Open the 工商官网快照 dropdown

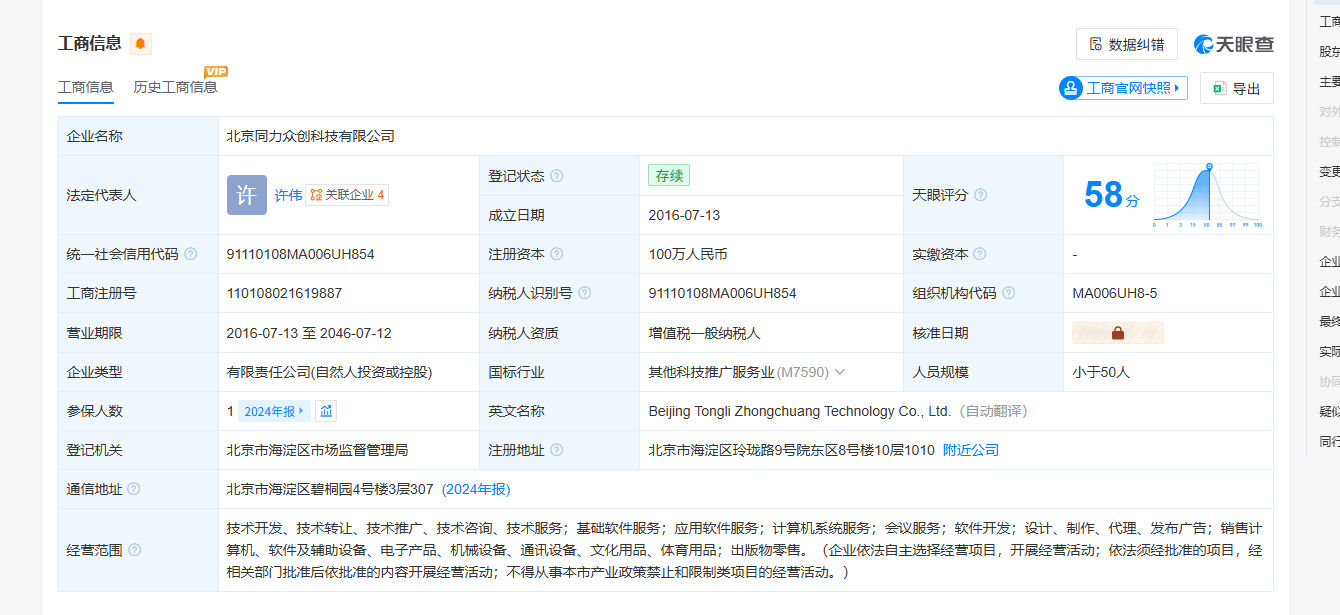(x=1123, y=88)
